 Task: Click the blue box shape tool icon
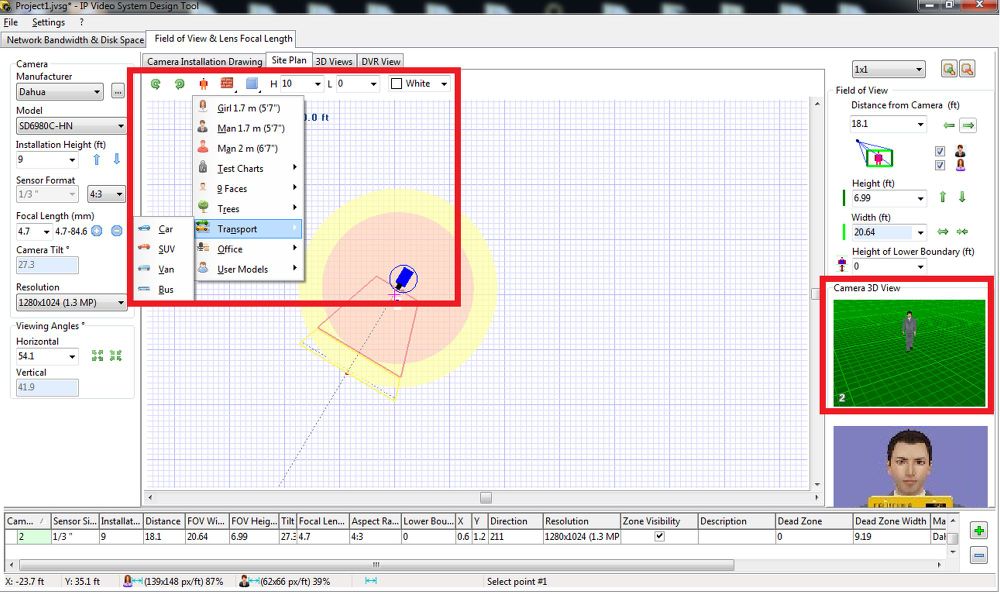click(x=252, y=84)
